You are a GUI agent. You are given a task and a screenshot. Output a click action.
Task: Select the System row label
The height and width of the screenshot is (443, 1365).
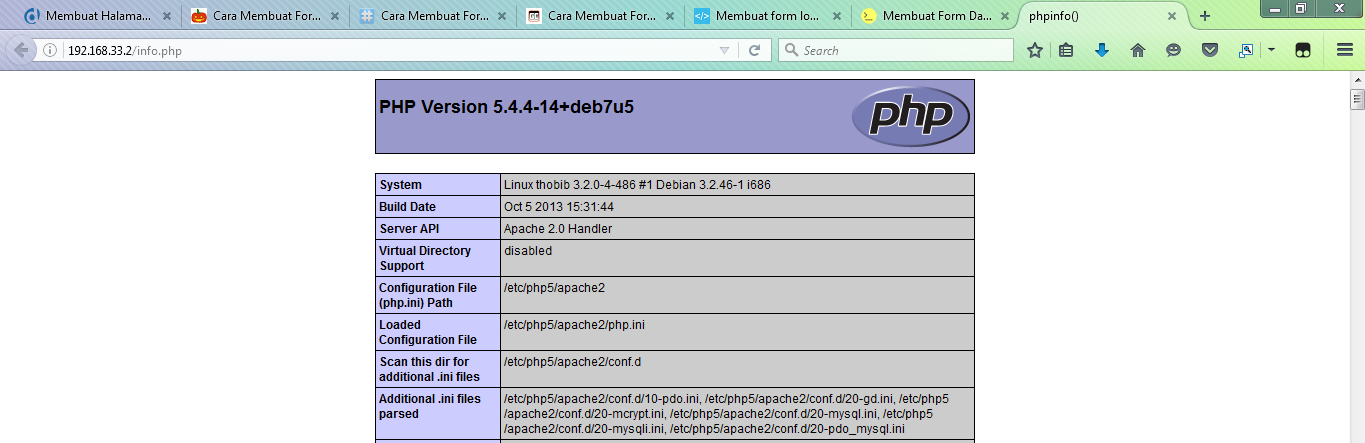click(438, 185)
